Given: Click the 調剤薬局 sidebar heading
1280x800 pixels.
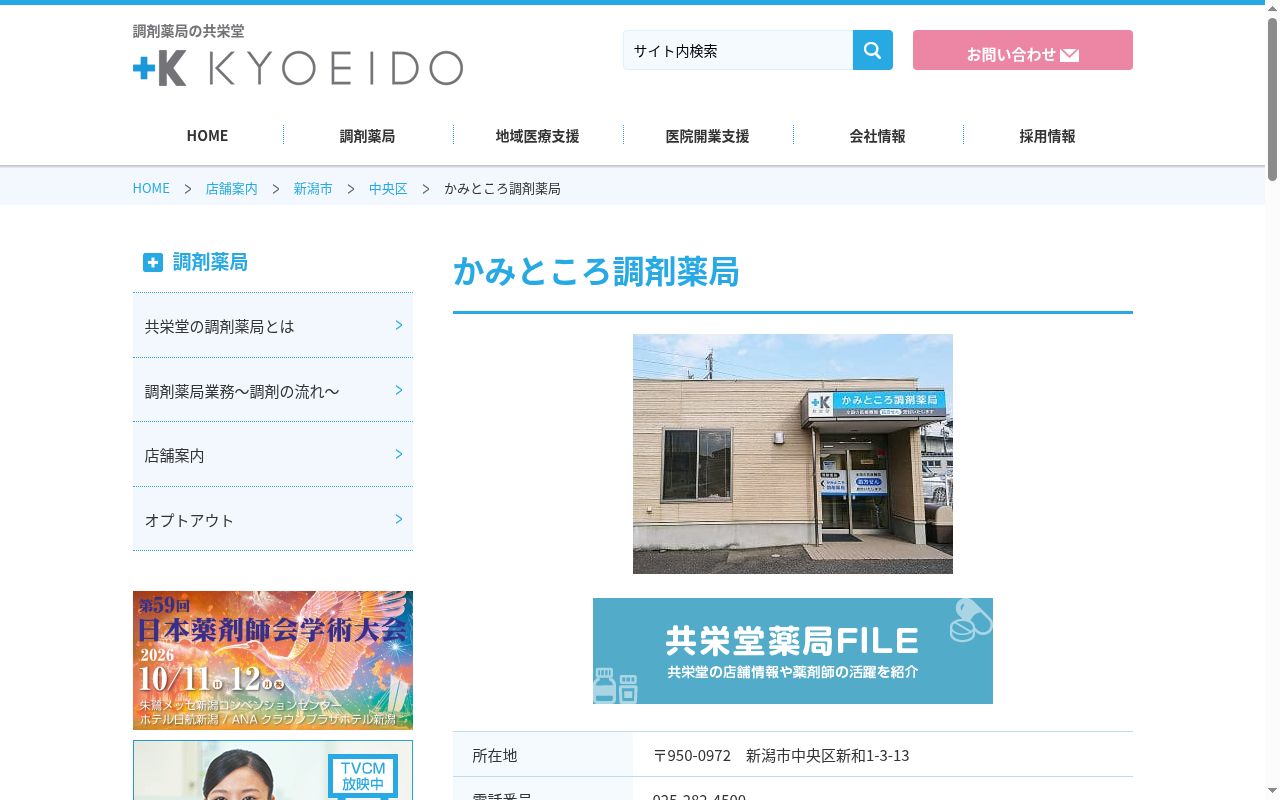Looking at the screenshot, I should tap(210, 262).
